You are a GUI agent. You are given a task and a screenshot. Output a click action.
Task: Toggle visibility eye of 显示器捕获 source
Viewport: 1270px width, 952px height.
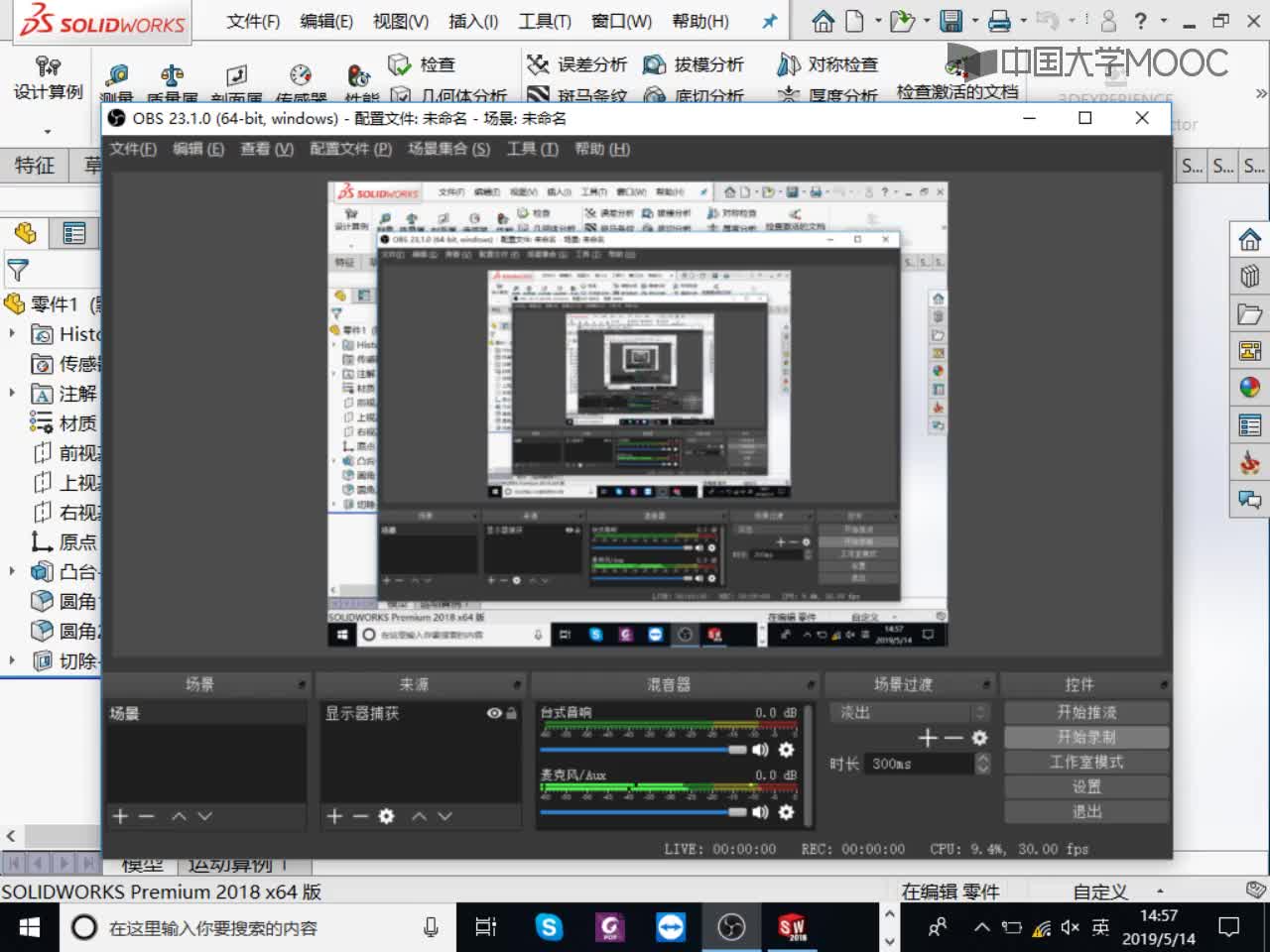(494, 713)
